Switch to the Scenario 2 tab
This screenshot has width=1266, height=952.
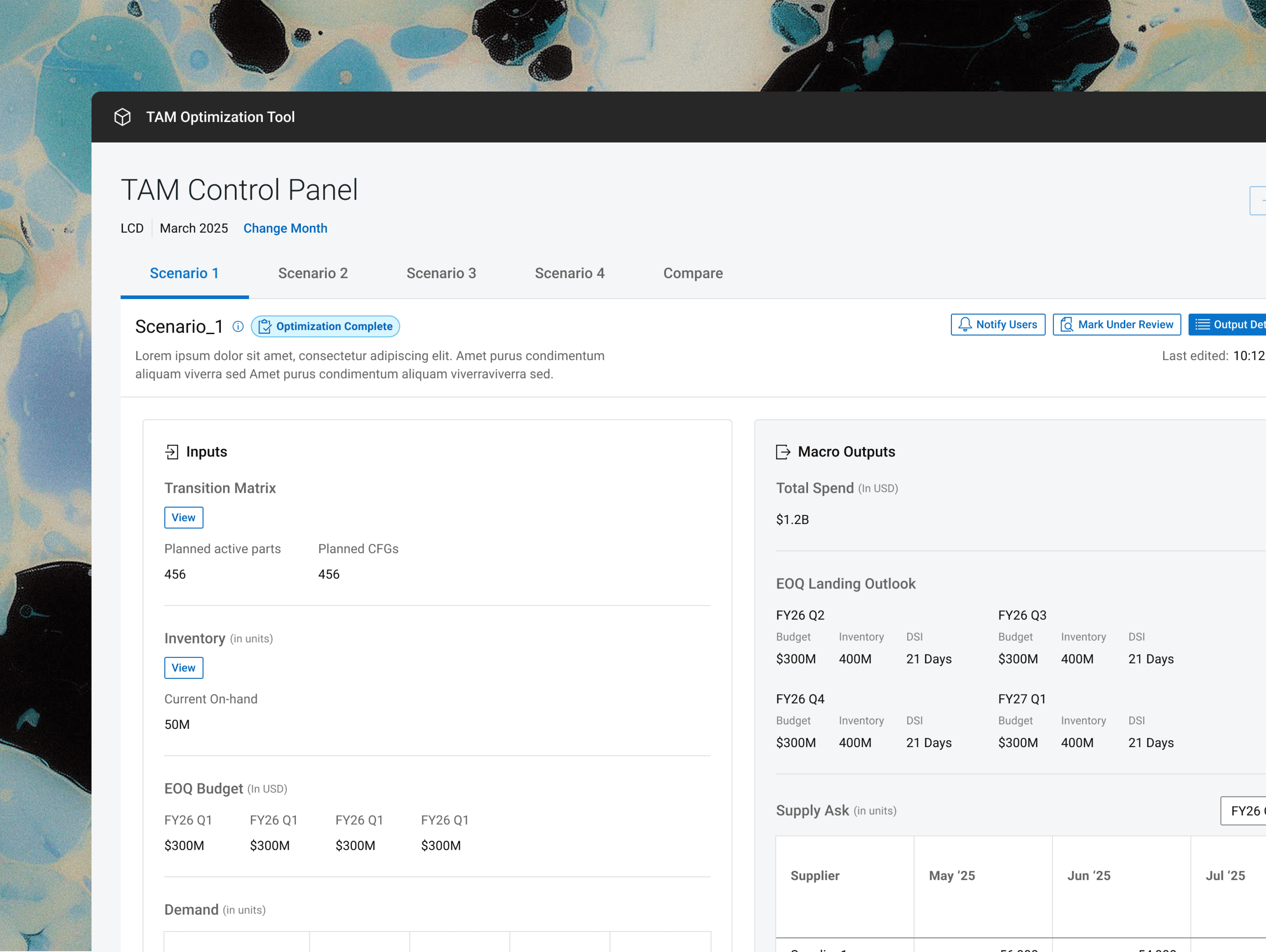coord(313,273)
